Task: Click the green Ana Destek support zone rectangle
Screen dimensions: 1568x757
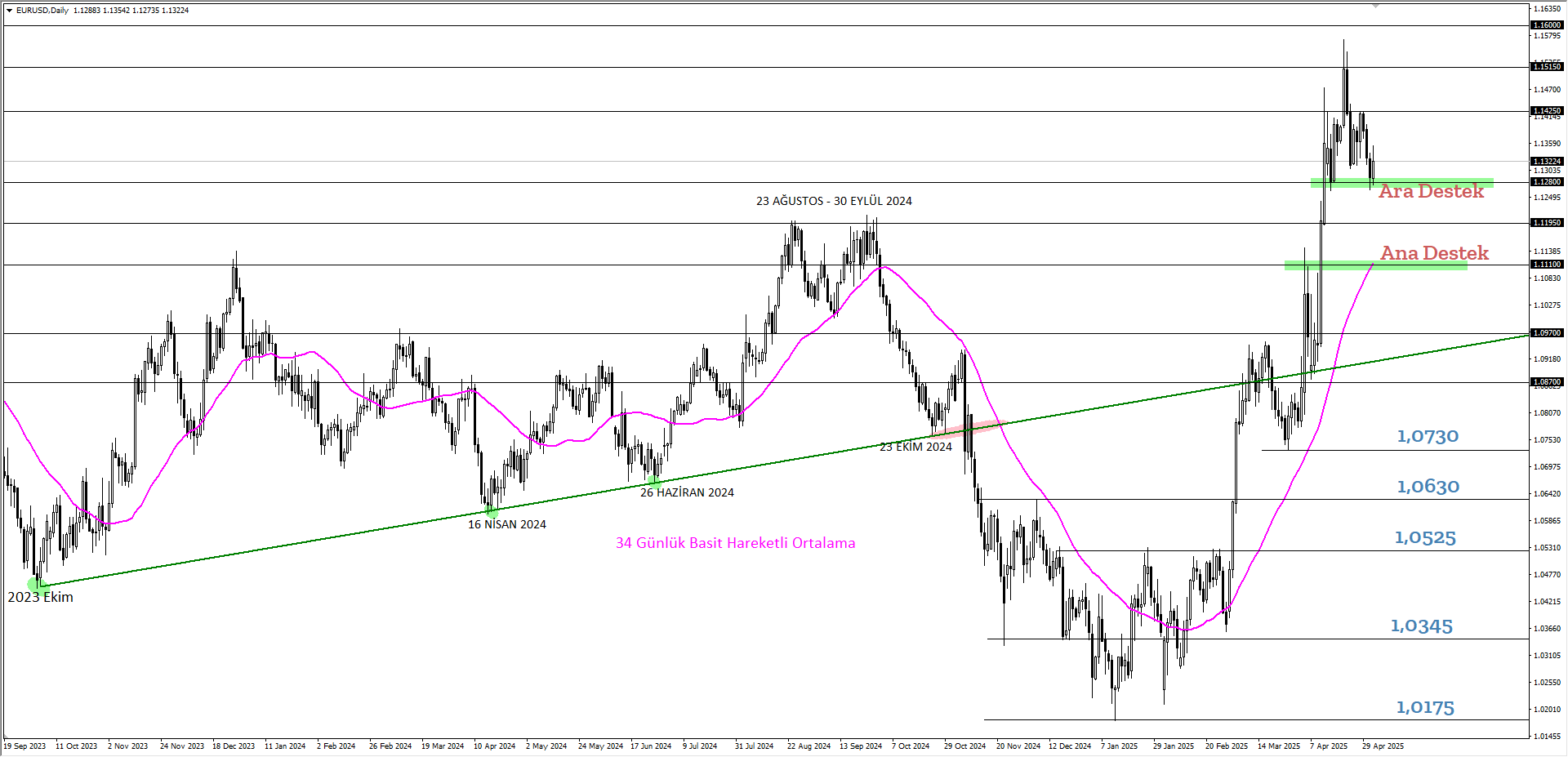Action: tap(1376, 265)
